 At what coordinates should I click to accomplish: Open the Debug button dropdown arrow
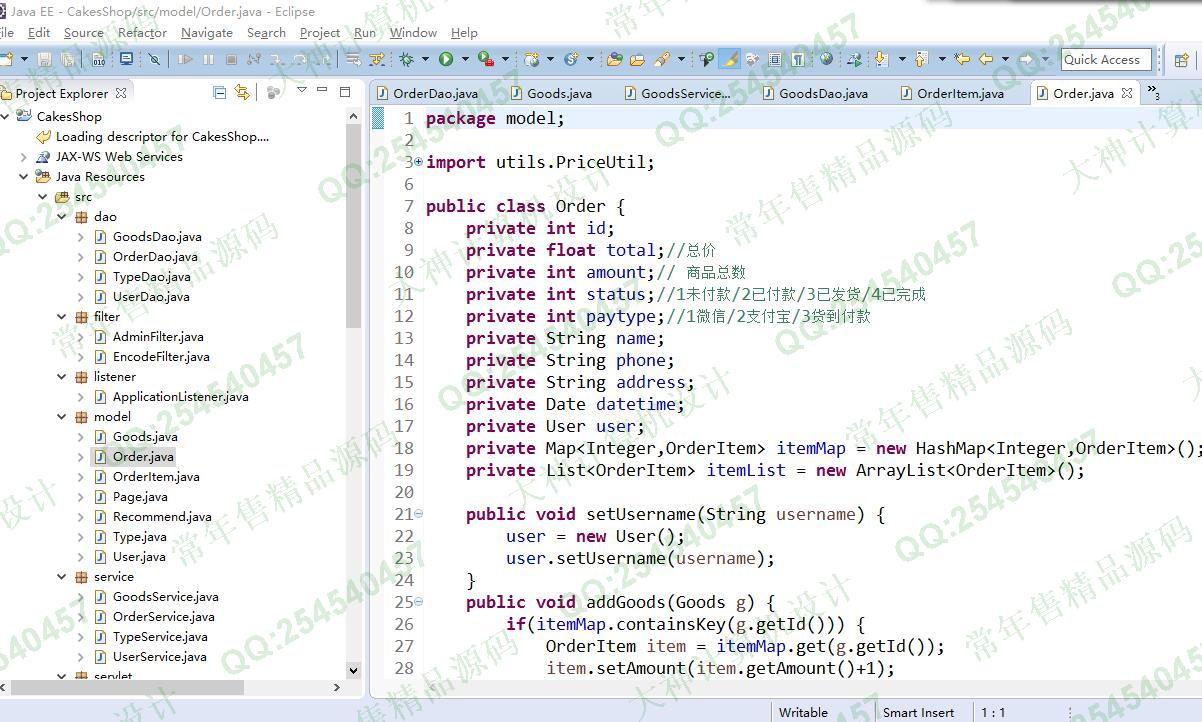click(x=425, y=60)
